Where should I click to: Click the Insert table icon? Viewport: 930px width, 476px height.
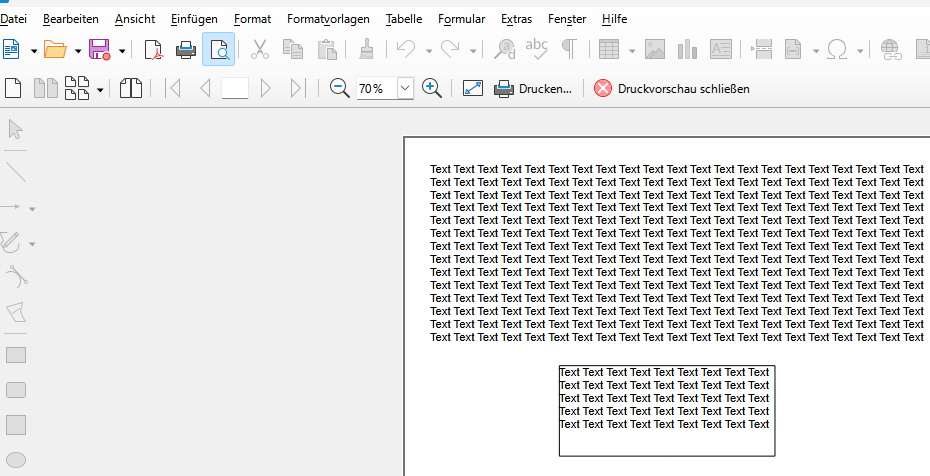point(609,50)
